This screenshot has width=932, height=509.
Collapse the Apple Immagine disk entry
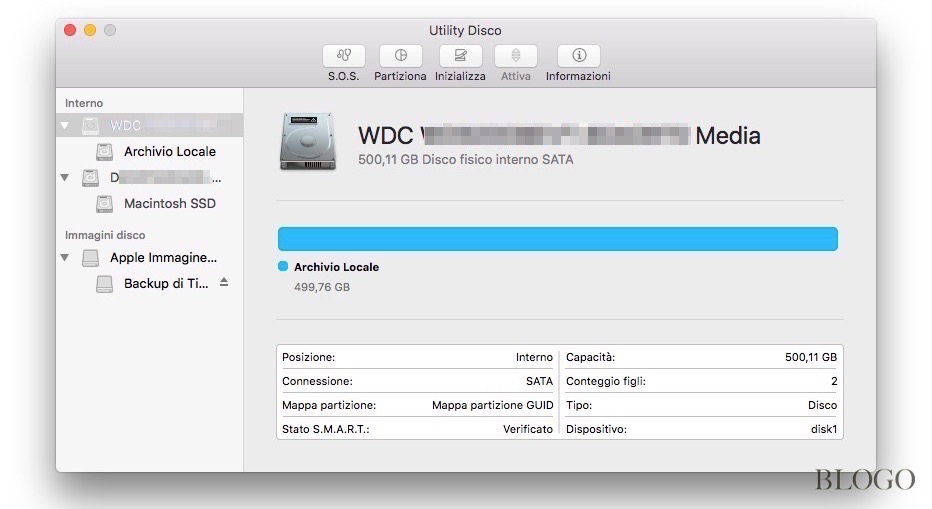65,258
